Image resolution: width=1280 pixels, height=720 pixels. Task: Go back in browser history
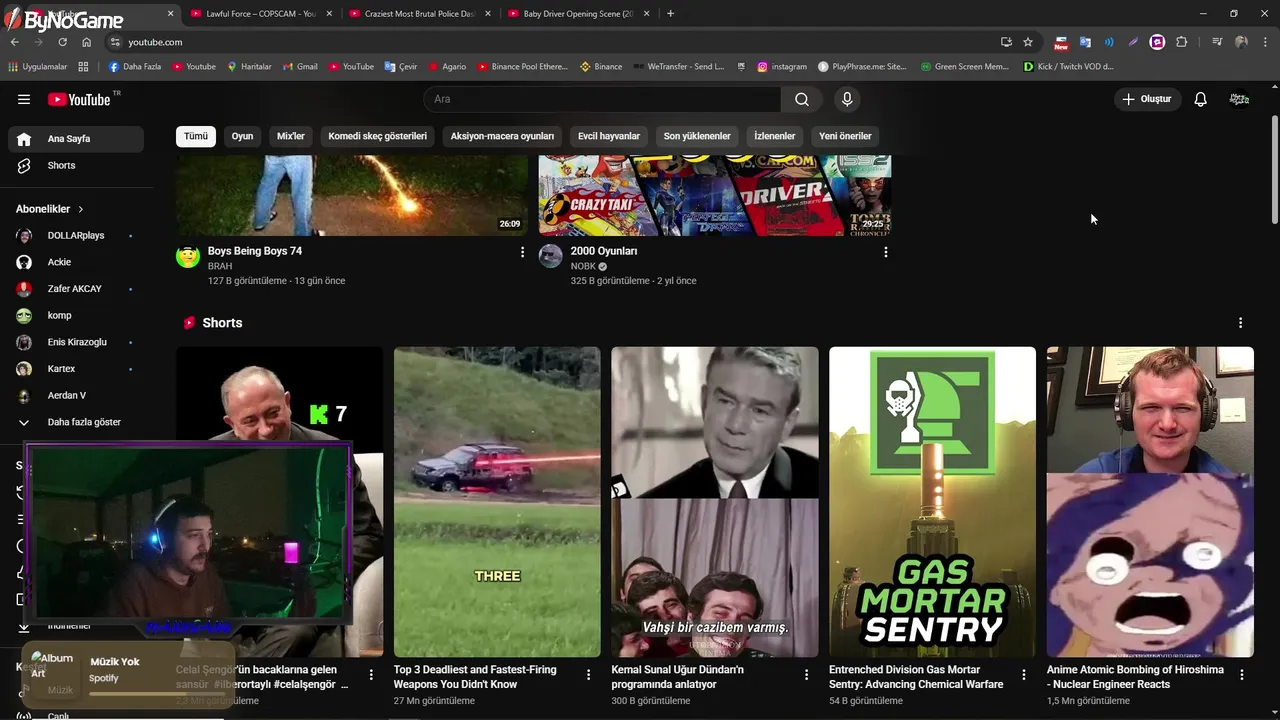pos(14,42)
